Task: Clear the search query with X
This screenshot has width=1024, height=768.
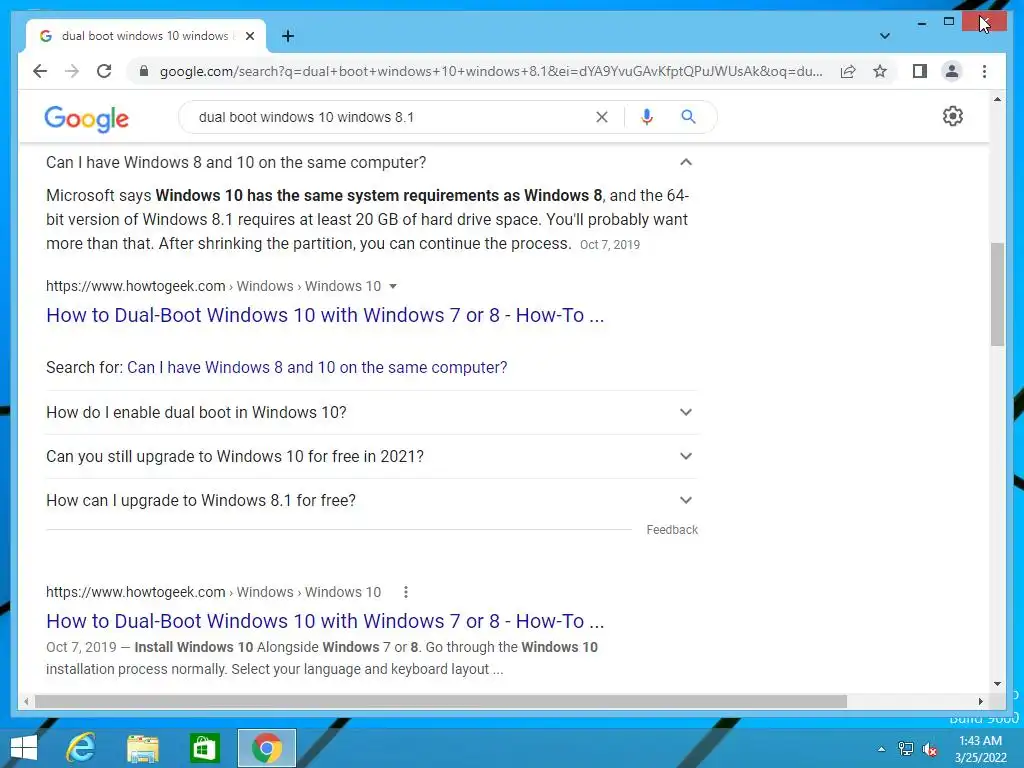Action: 601,117
